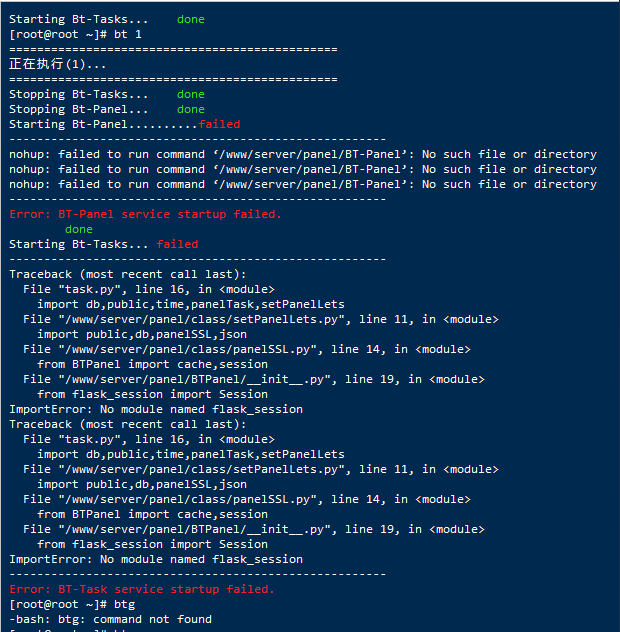Screen dimensions: 620x632
Task: Click '-bash: btg: command not found' message
Action: tap(110, 619)
